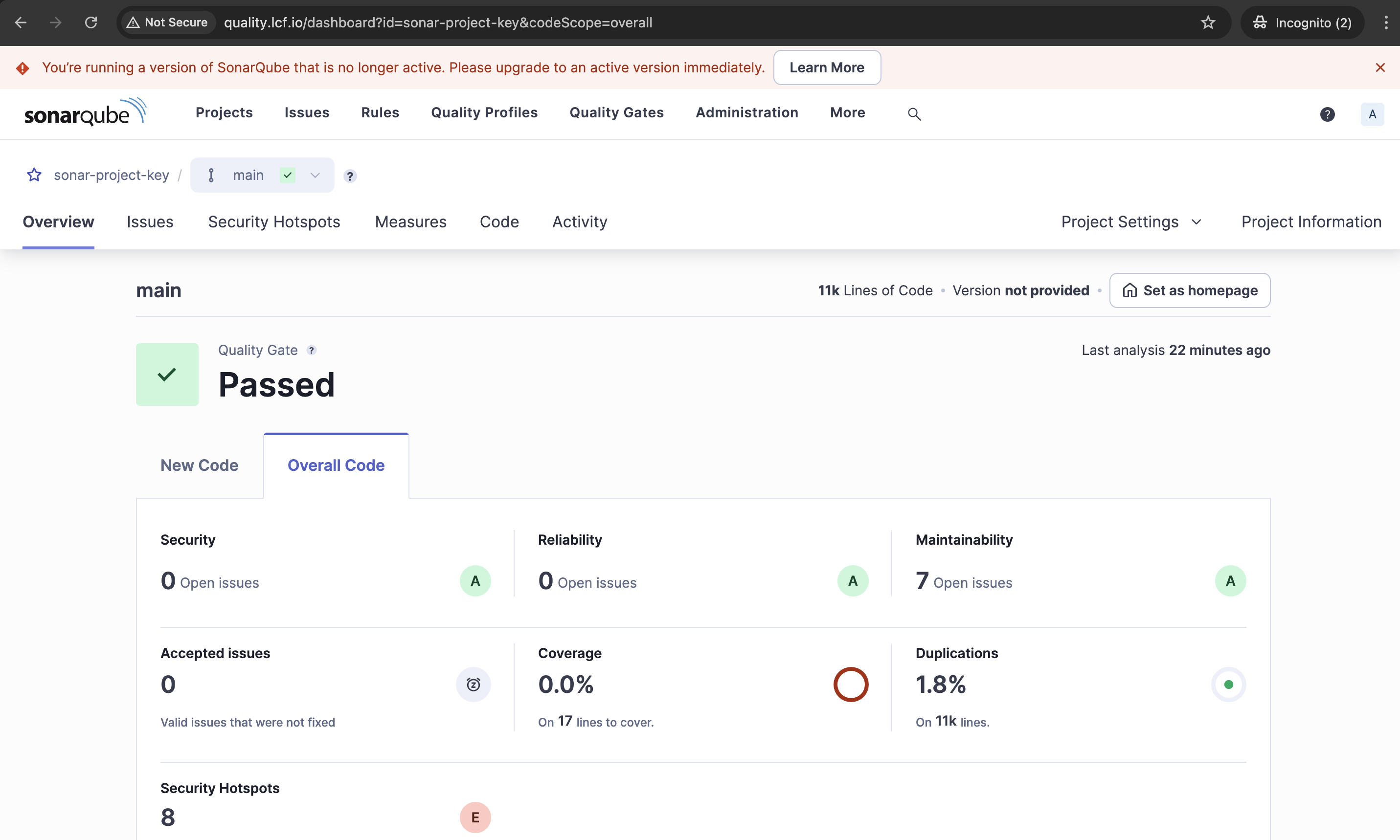Click the Coverage red ring indicator

coord(850,685)
